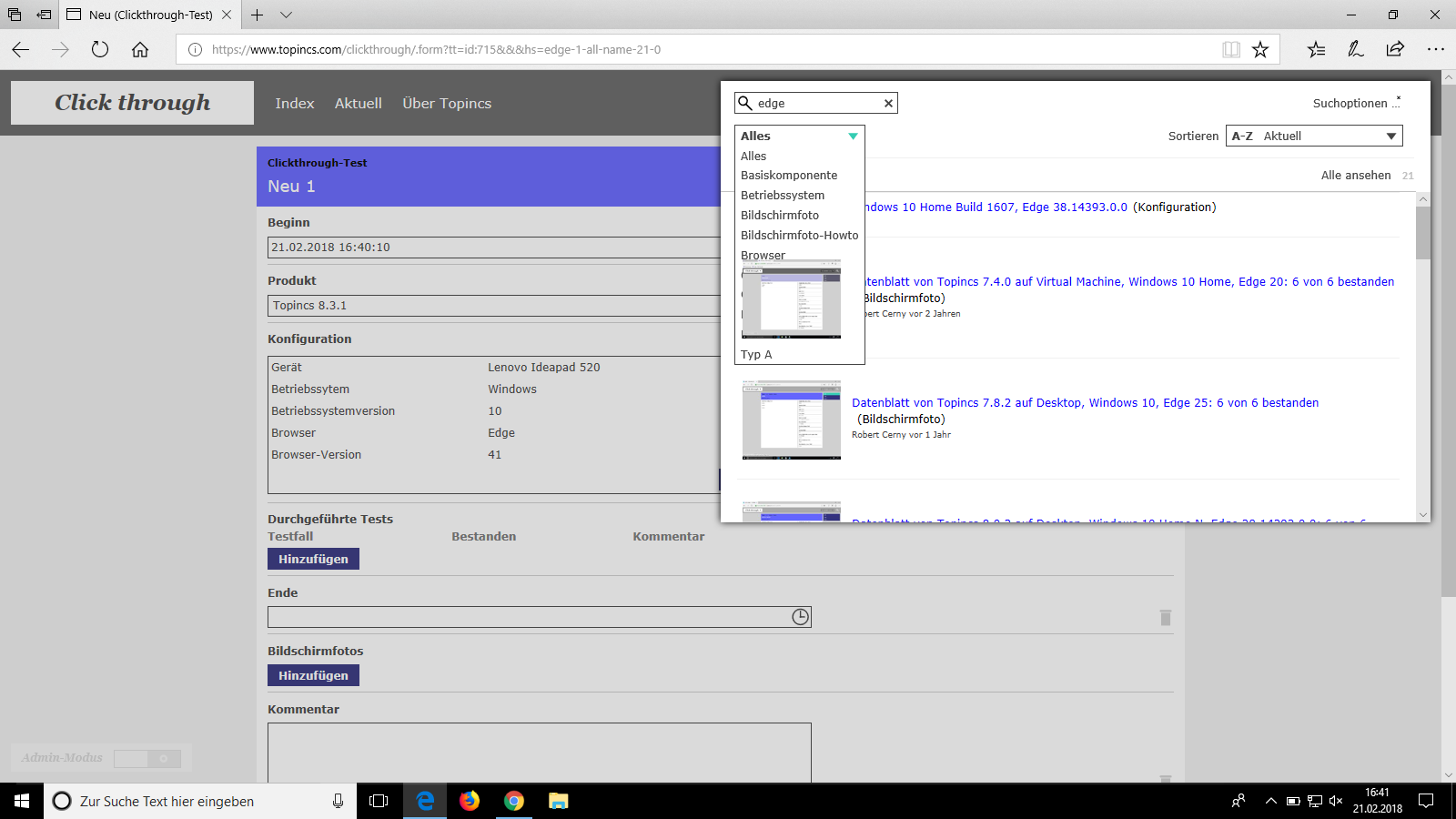Open the Share icon in browser toolbar

[x=1395, y=50]
